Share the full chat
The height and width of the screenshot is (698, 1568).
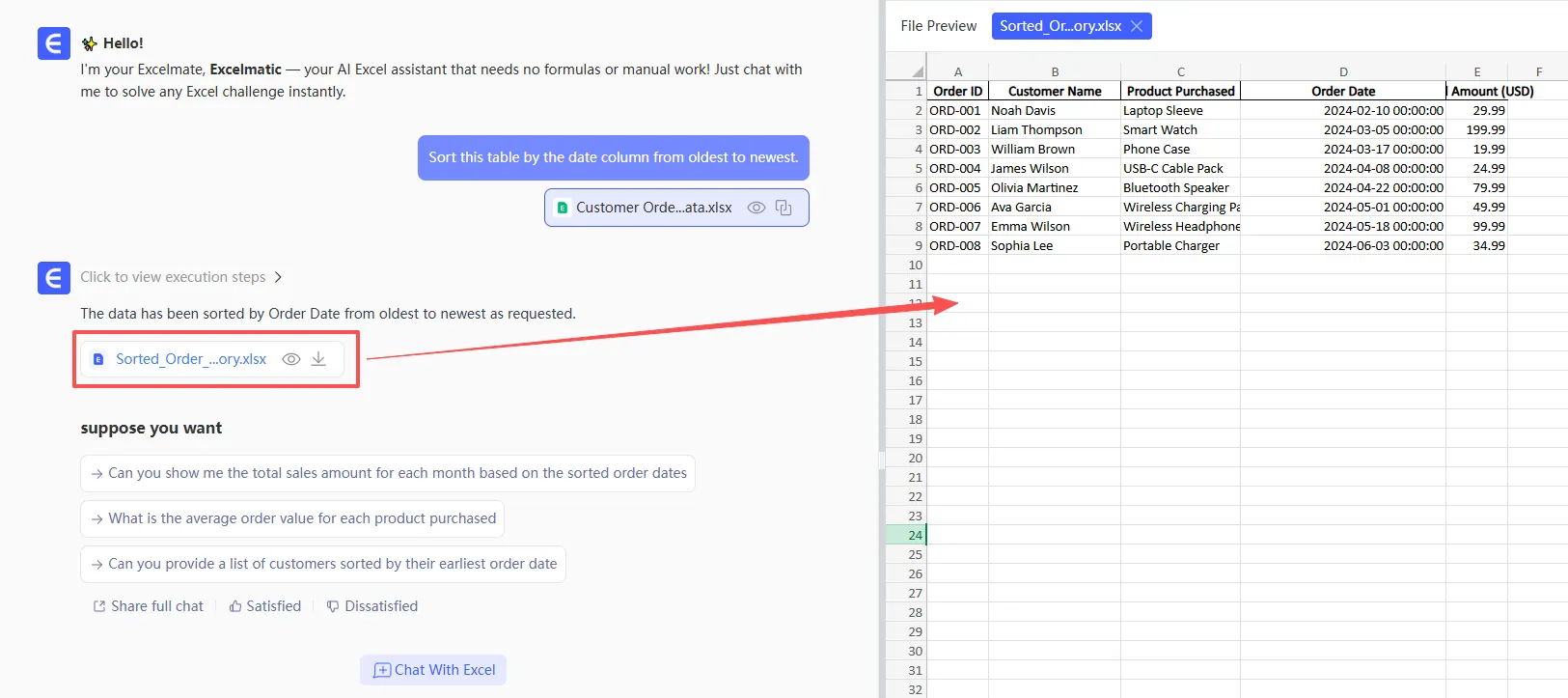[149, 606]
